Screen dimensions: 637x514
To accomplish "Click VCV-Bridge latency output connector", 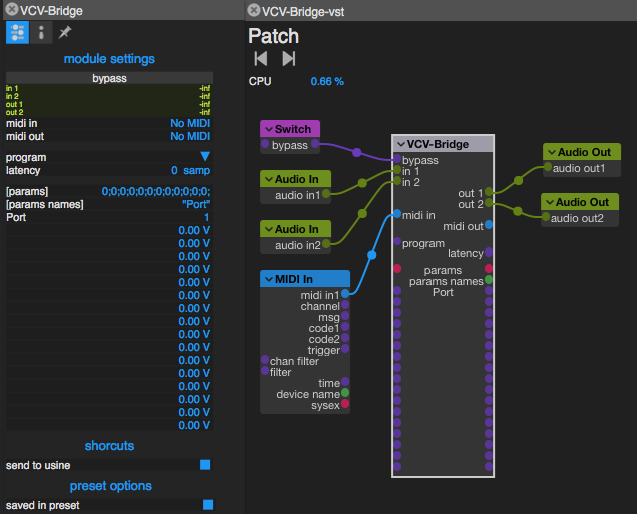I will coord(489,252).
